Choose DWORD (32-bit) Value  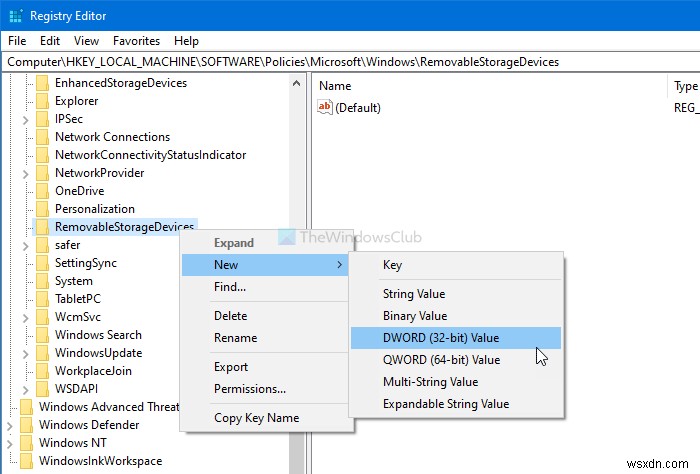click(x=456, y=338)
